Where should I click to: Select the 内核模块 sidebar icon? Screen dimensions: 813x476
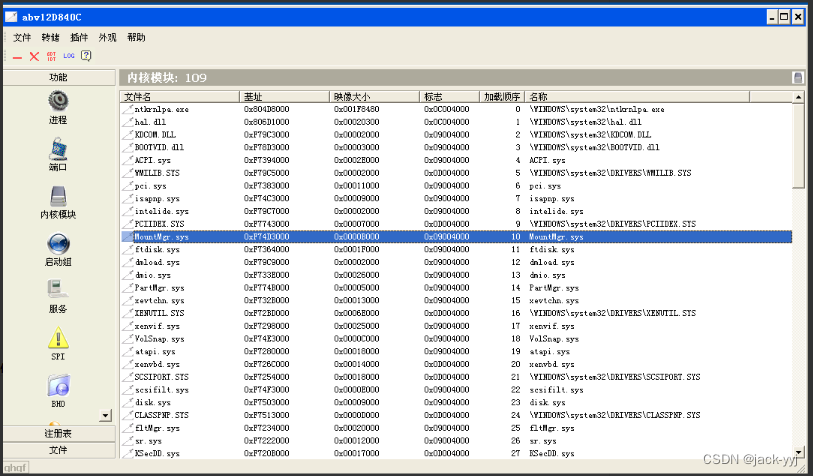[58, 202]
